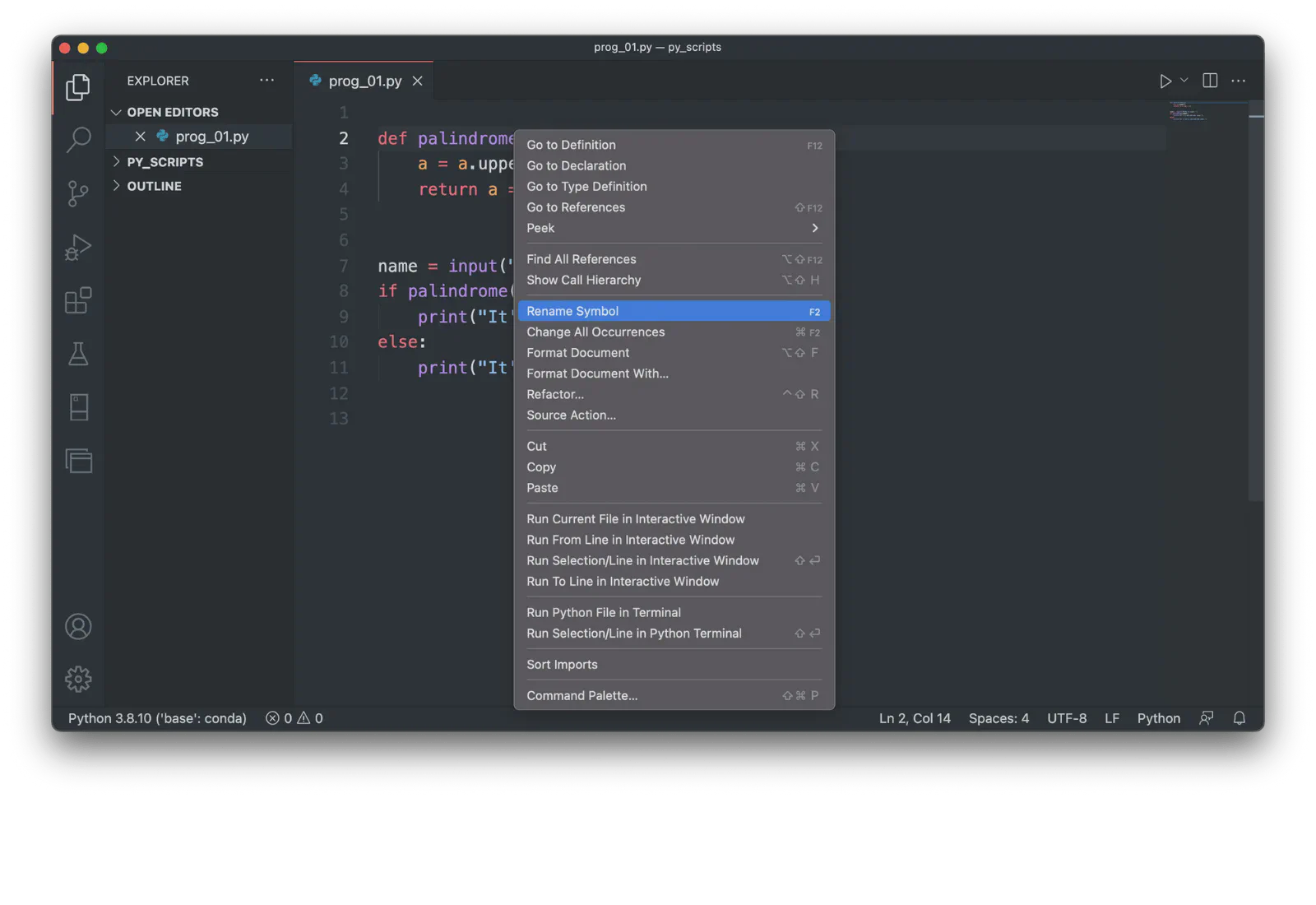Click Ln 2, Col 14 position indicator

(915, 718)
